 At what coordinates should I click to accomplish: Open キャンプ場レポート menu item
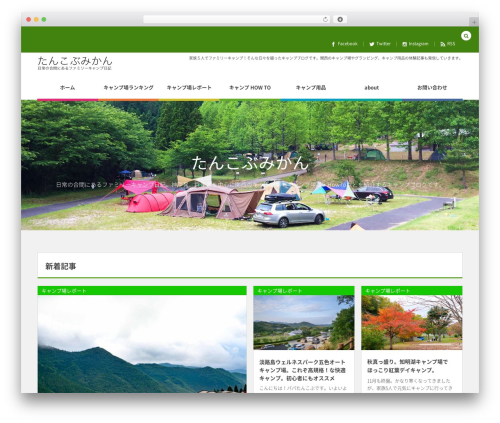[189, 88]
